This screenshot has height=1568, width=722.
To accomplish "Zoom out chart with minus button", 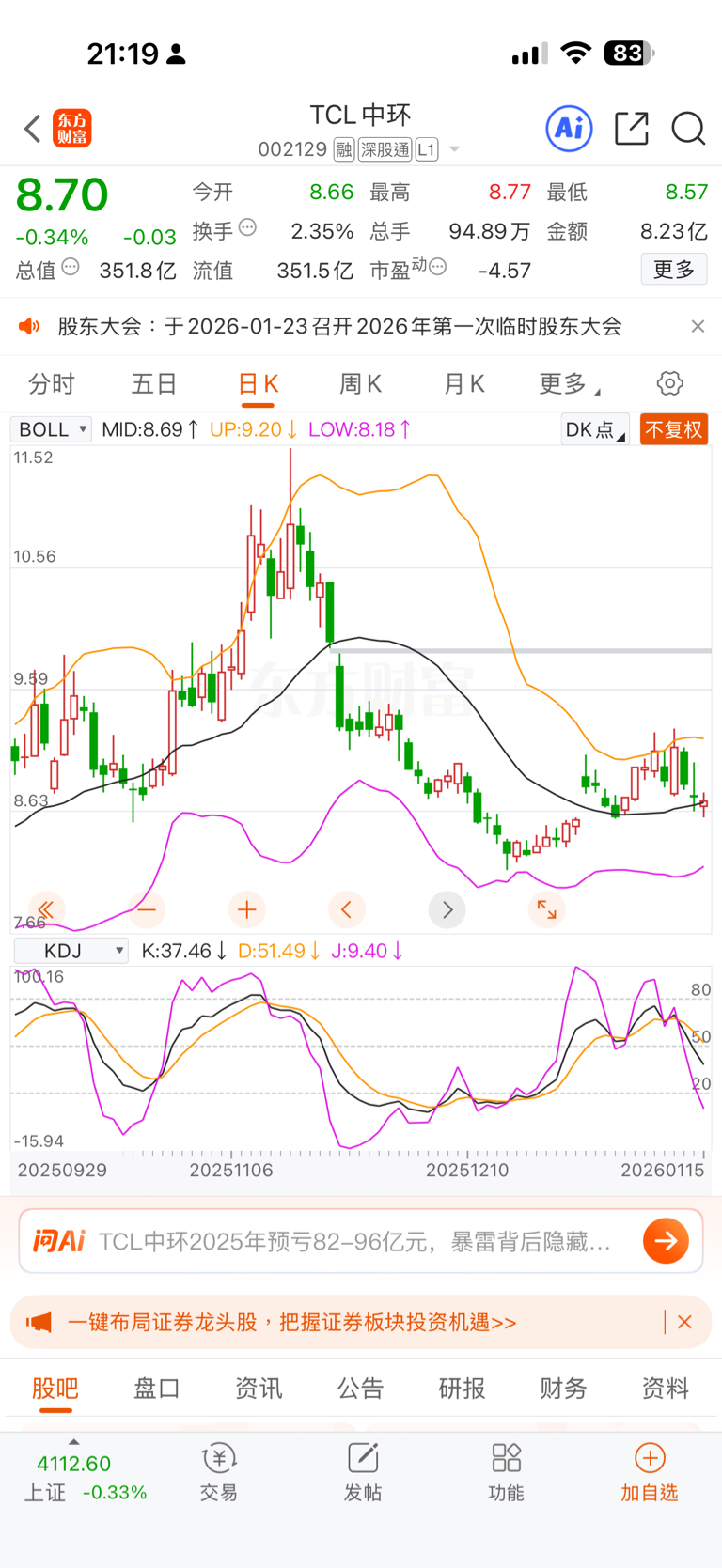I will 147,909.
